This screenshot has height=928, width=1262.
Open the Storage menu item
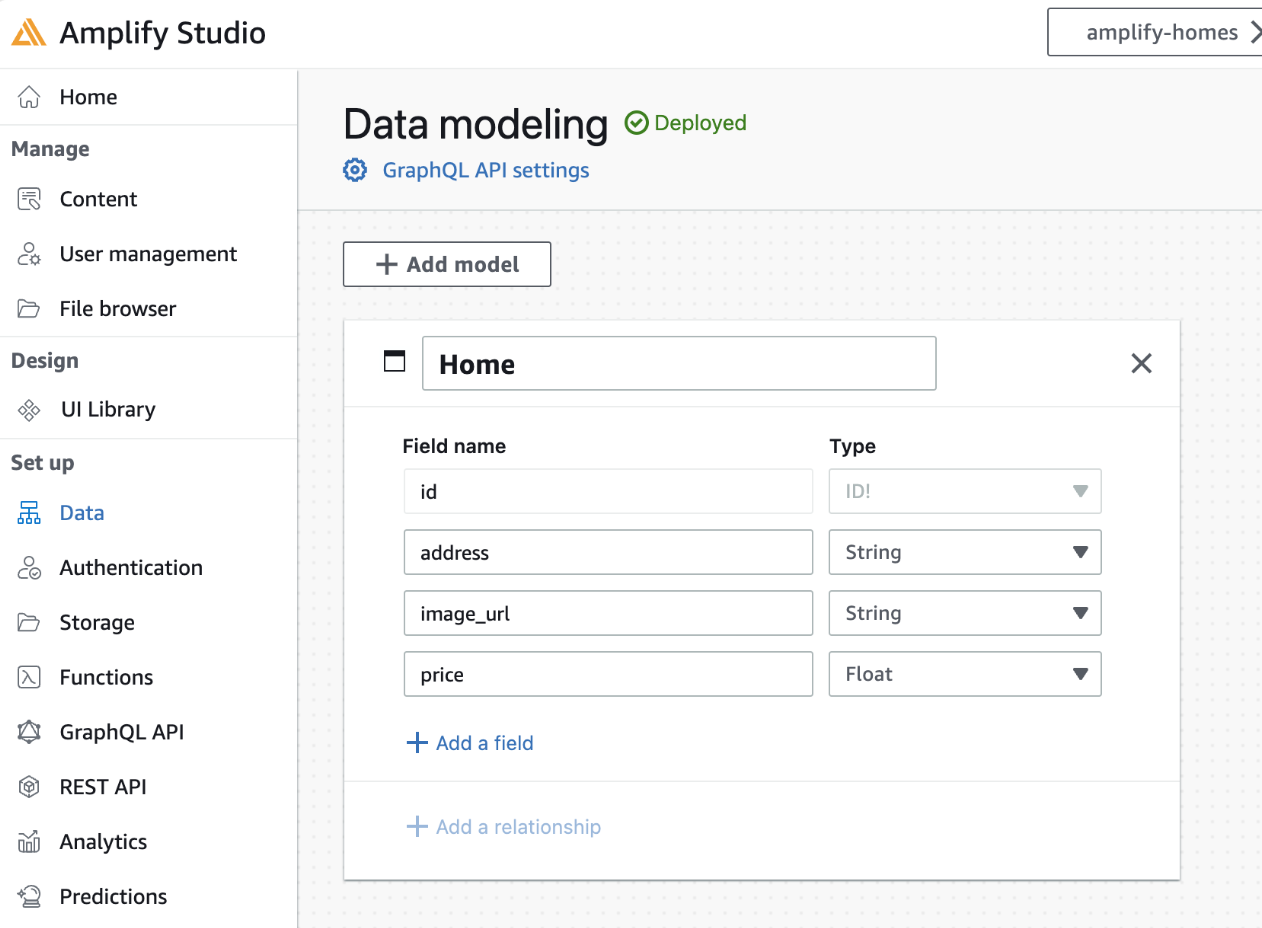pos(97,623)
